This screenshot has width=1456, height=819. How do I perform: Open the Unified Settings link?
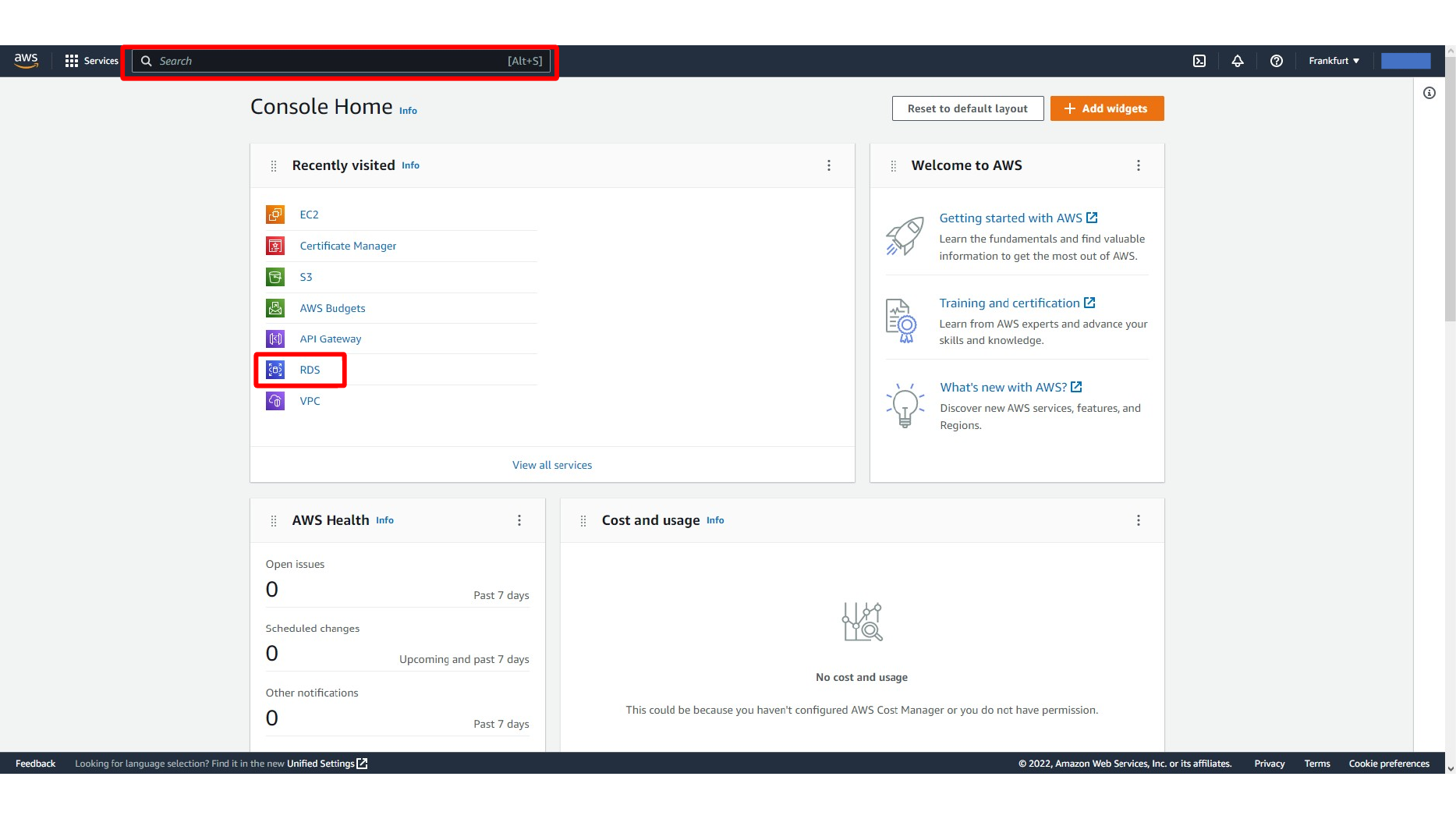(327, 764)
